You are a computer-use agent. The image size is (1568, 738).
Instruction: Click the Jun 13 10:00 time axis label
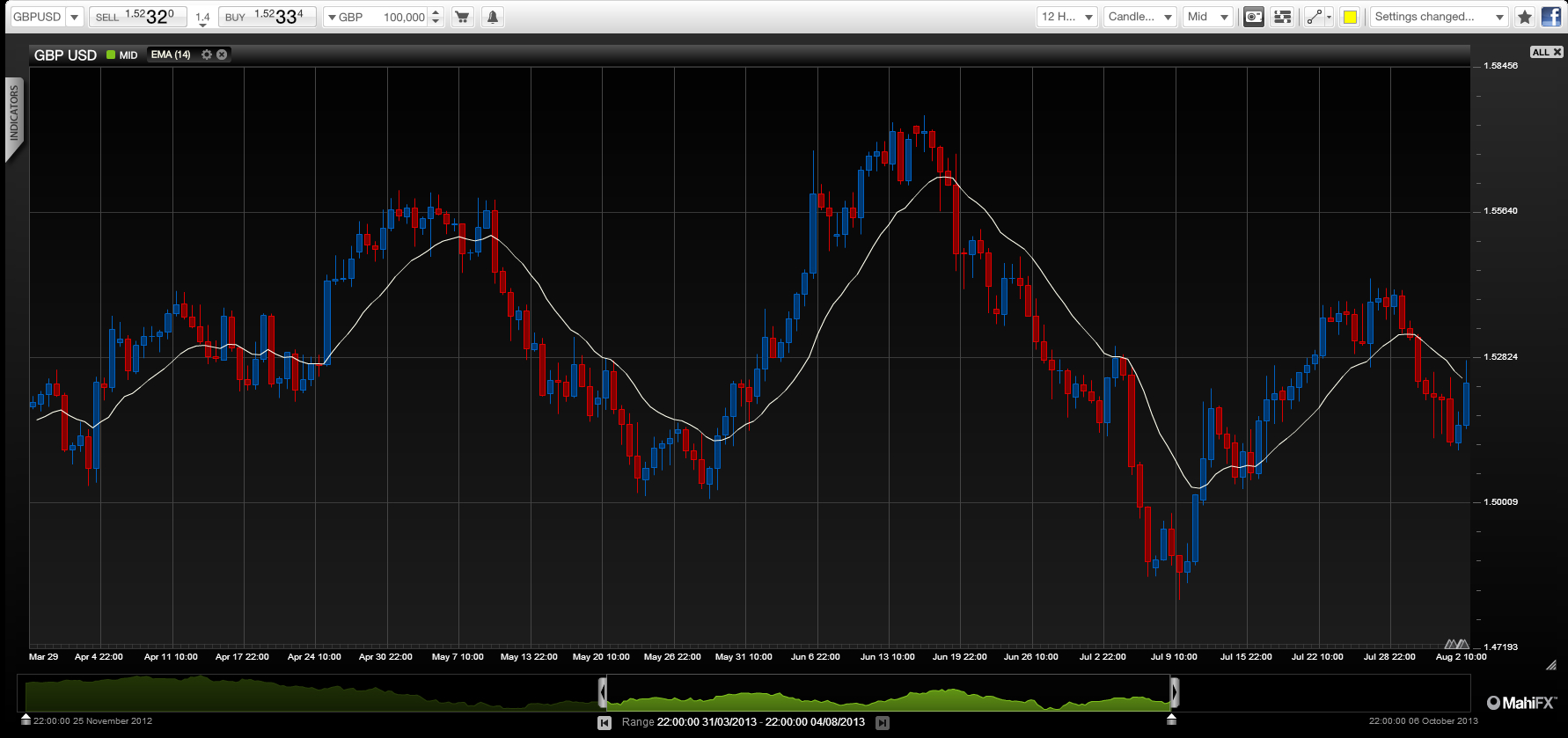(x=887, y=657)
